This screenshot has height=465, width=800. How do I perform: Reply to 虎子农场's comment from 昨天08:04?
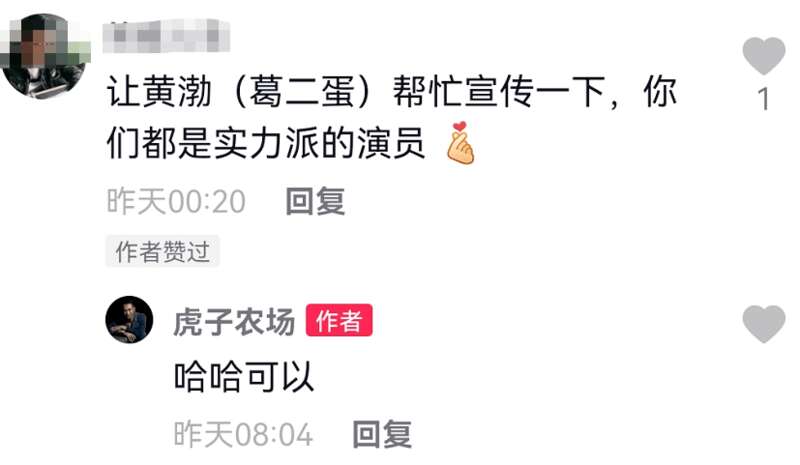382,434
